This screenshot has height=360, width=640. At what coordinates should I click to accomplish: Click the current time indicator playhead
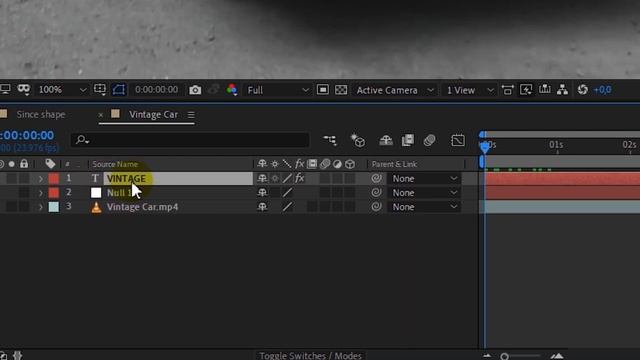pyautogui.click(x=484, y=147)
